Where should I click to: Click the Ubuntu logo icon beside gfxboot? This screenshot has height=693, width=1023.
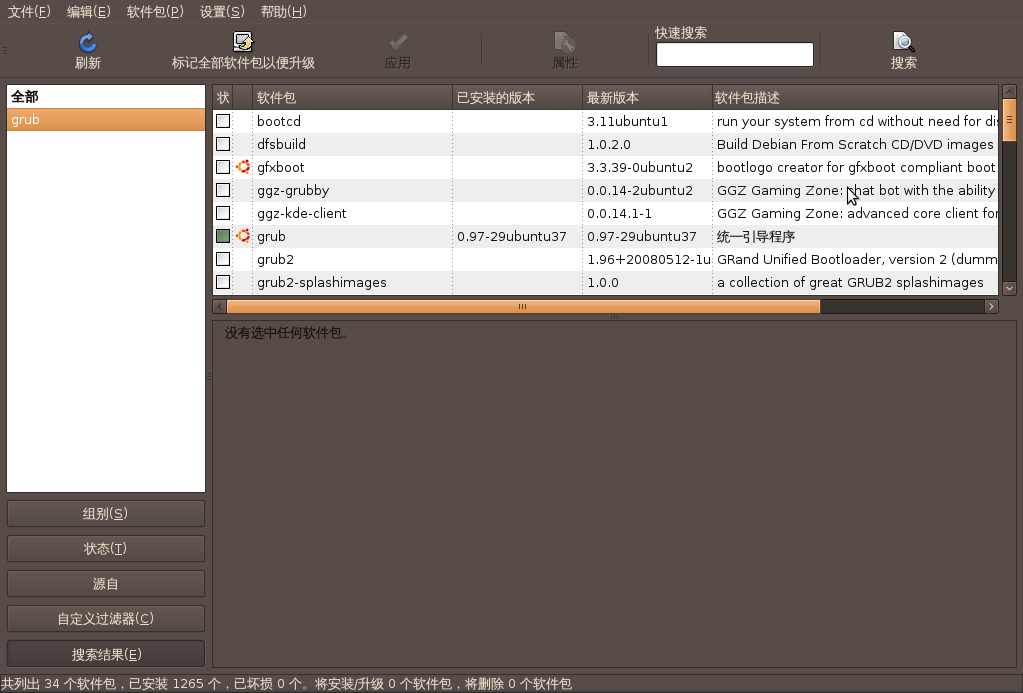tap(243, 167)
